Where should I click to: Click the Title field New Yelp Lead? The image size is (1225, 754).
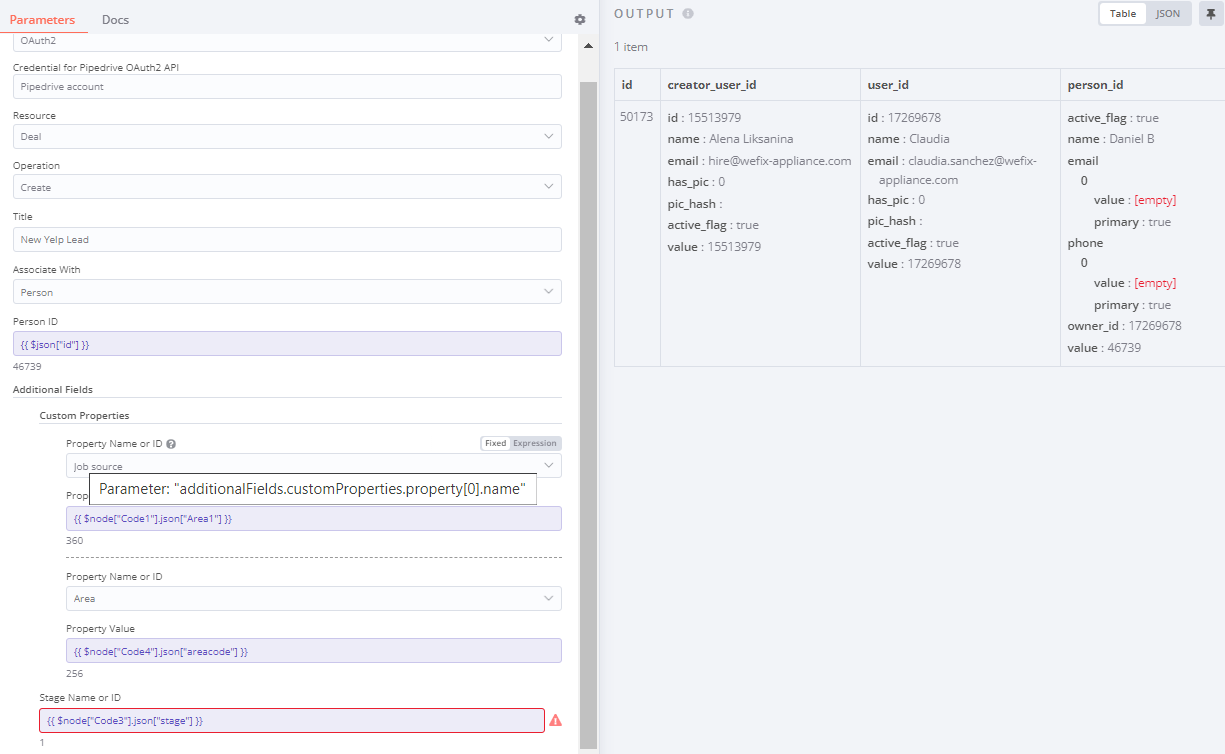(287, 240)
